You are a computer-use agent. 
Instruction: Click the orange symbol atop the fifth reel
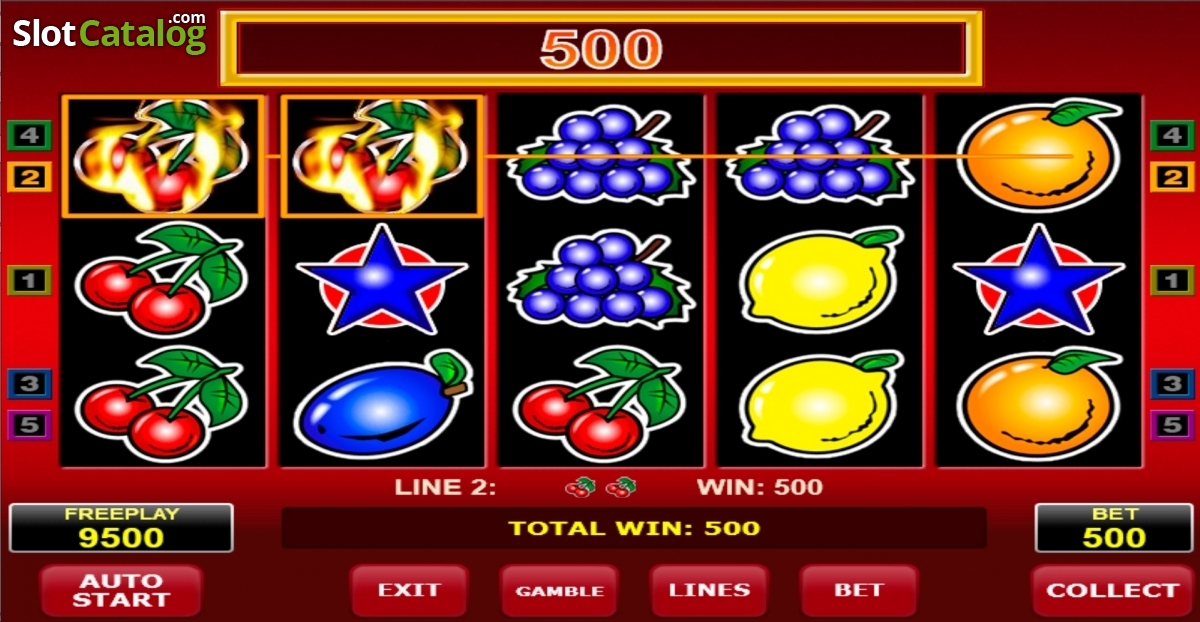(x=1039, y=155)
